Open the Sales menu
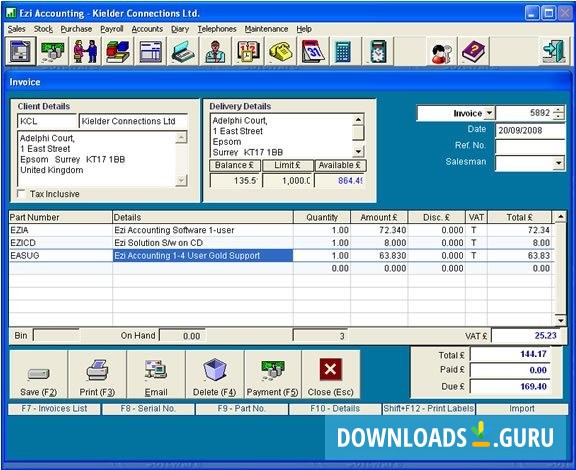This screenshot has height=470, width=576. click(17, 29)
